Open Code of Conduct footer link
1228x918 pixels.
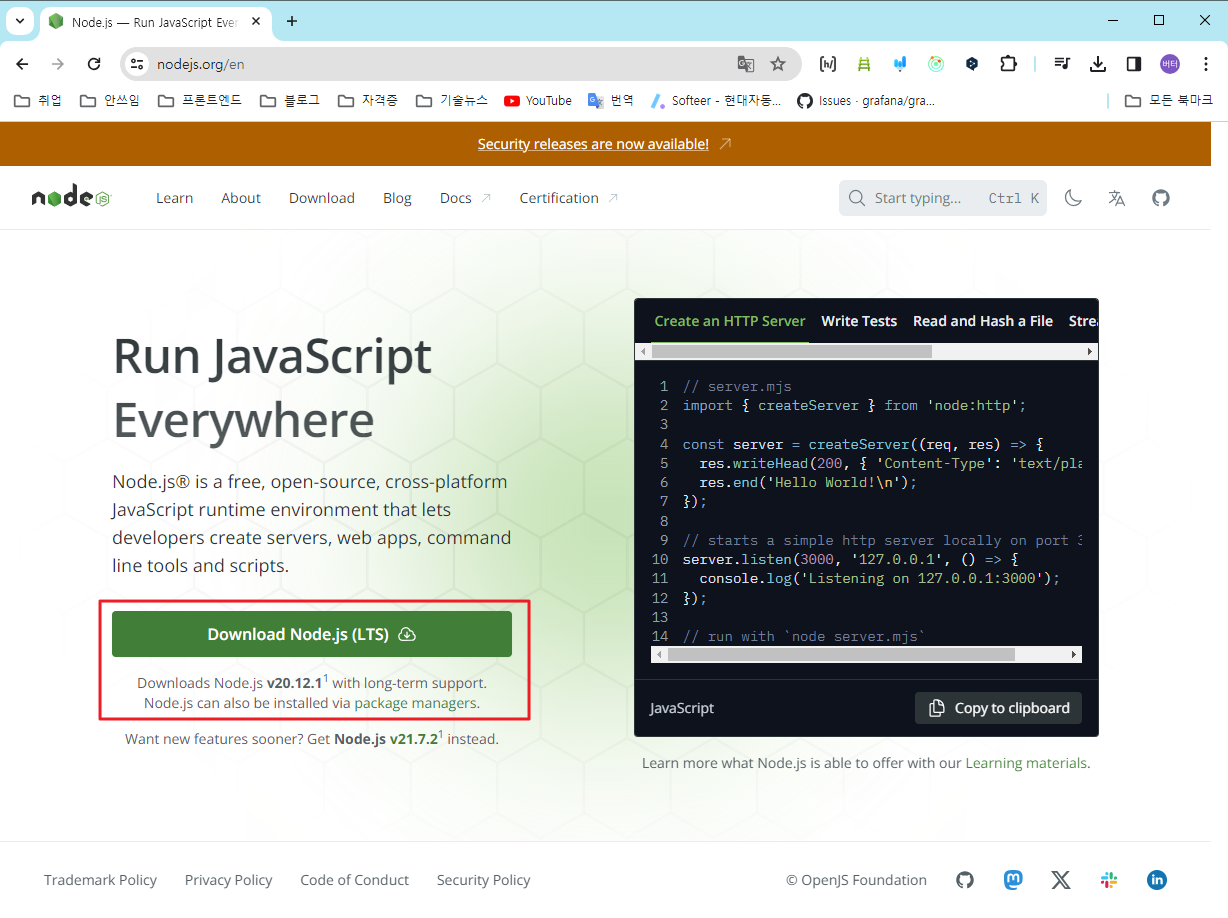354,880
